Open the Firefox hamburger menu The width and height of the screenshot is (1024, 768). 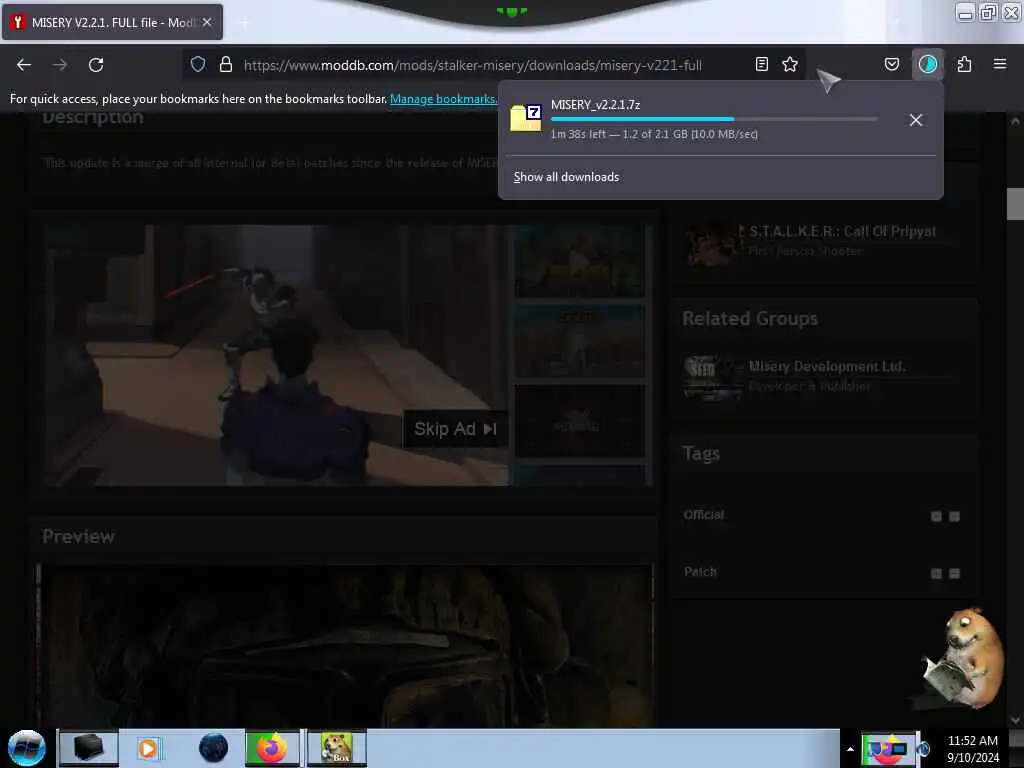(1000, 64)
